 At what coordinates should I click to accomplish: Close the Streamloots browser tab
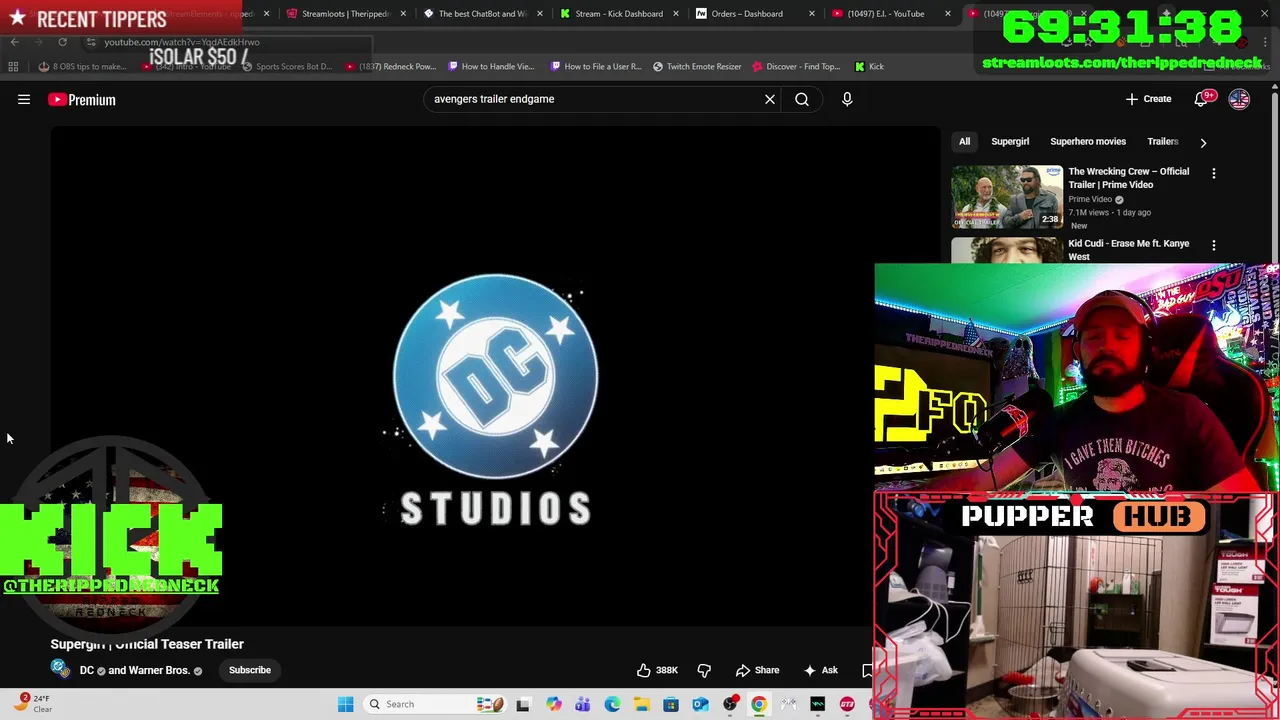[403, 14]
